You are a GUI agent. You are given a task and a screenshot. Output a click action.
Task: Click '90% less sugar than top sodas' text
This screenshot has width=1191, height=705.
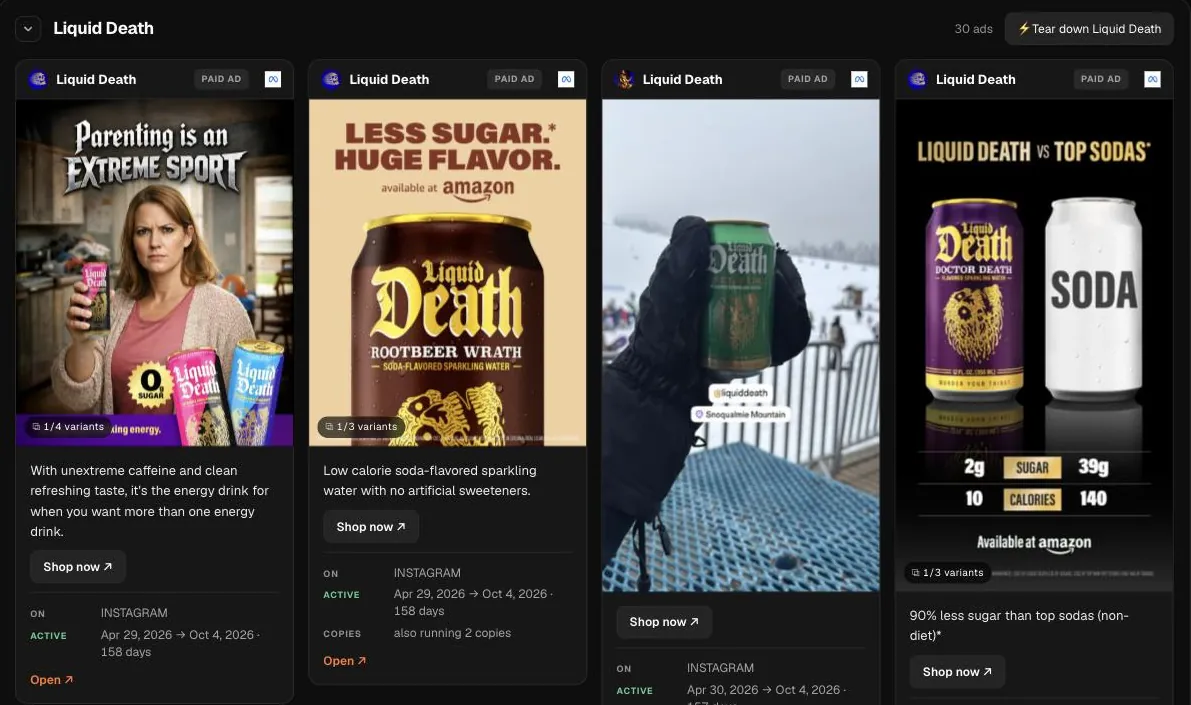(1019, 625)
